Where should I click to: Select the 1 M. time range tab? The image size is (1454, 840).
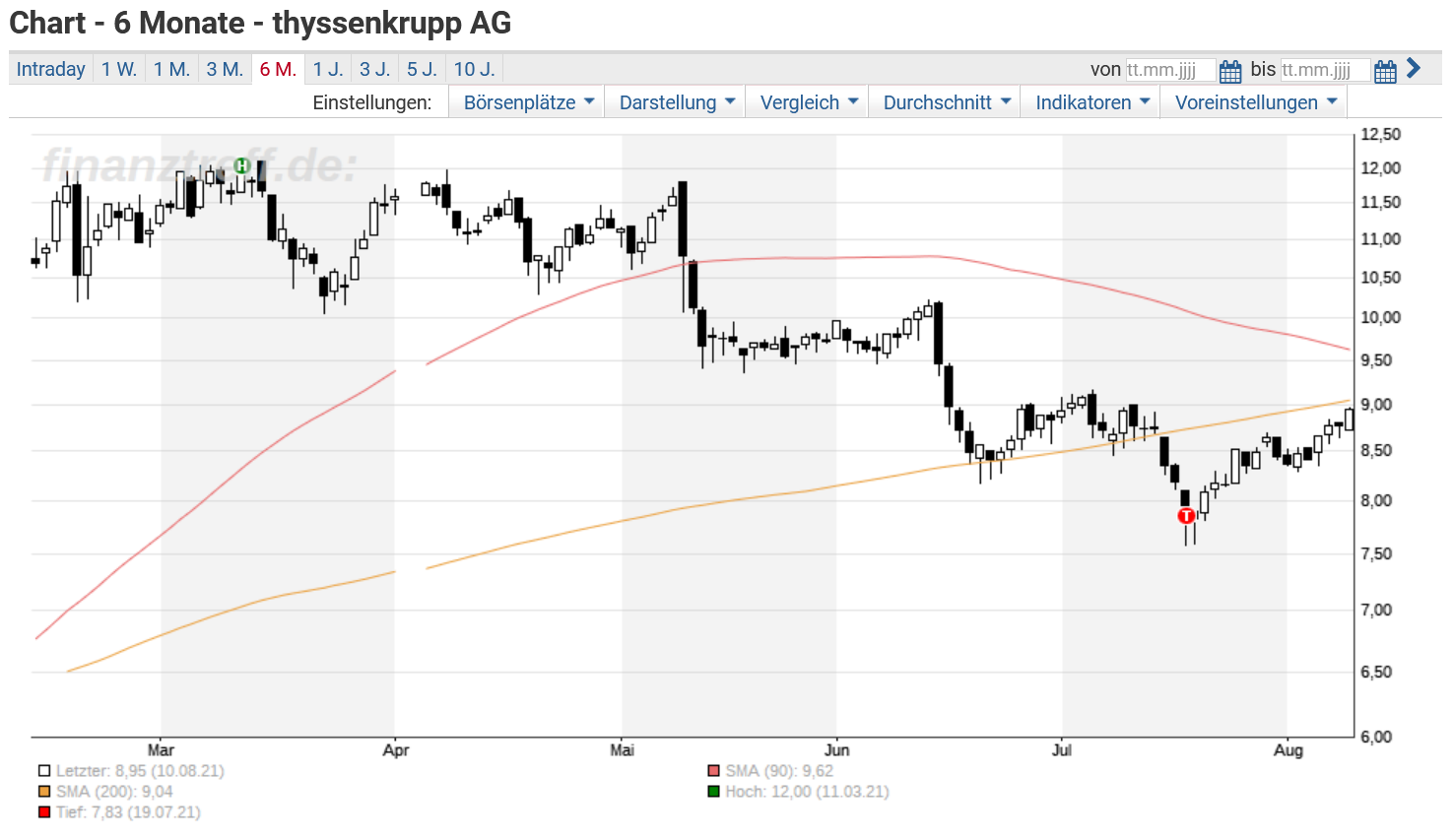coord(171,69)
